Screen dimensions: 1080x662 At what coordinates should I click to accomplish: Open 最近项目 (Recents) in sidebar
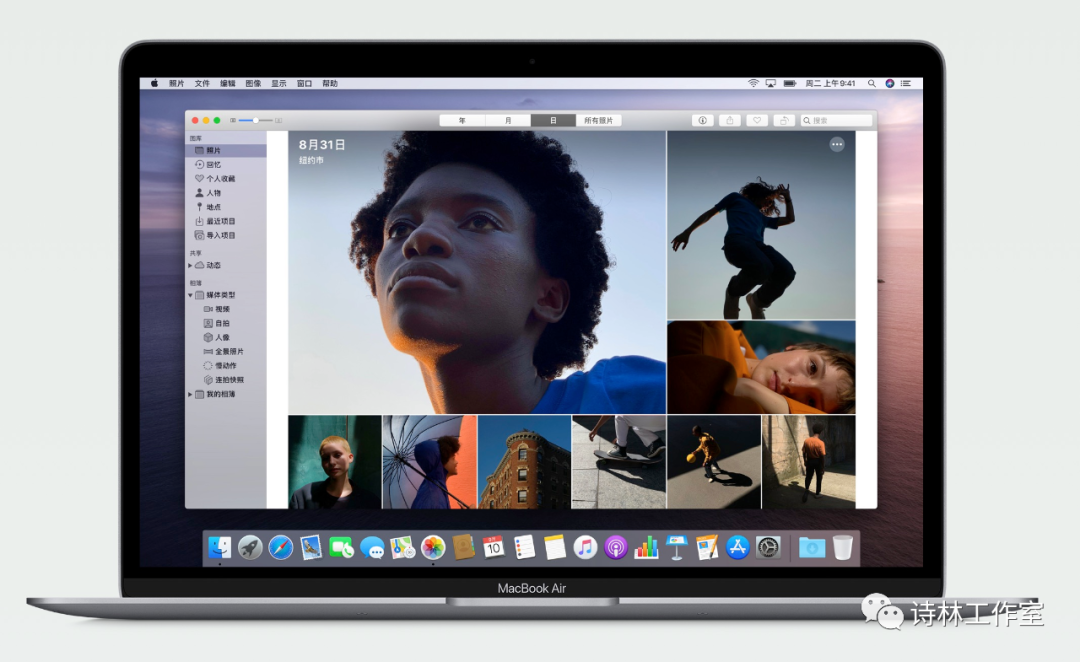(x=215, y=221)
